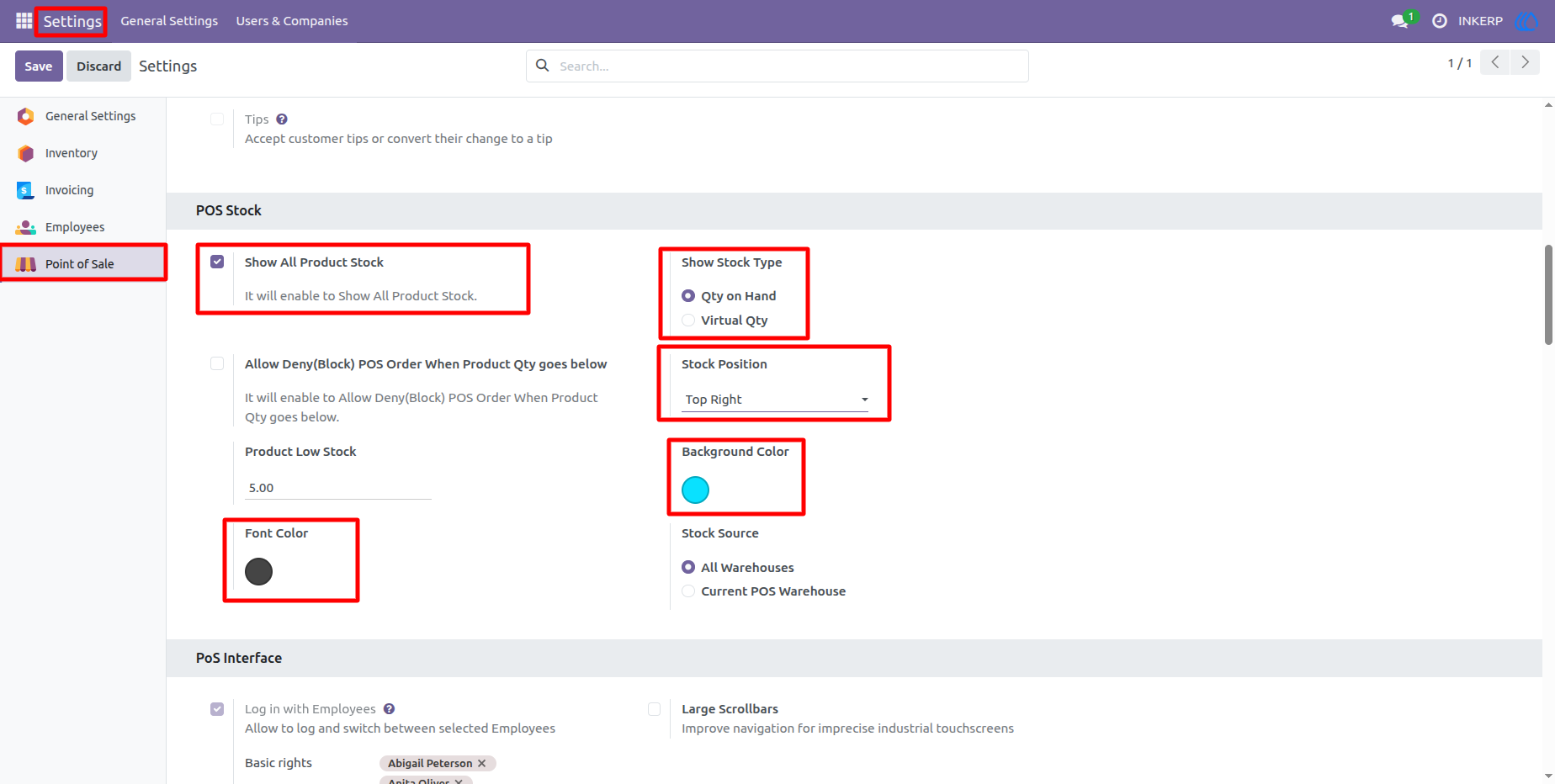Click the Product Low Stock value field
1555x784 pixels.
pyautogui.click(x=338, y=488)
